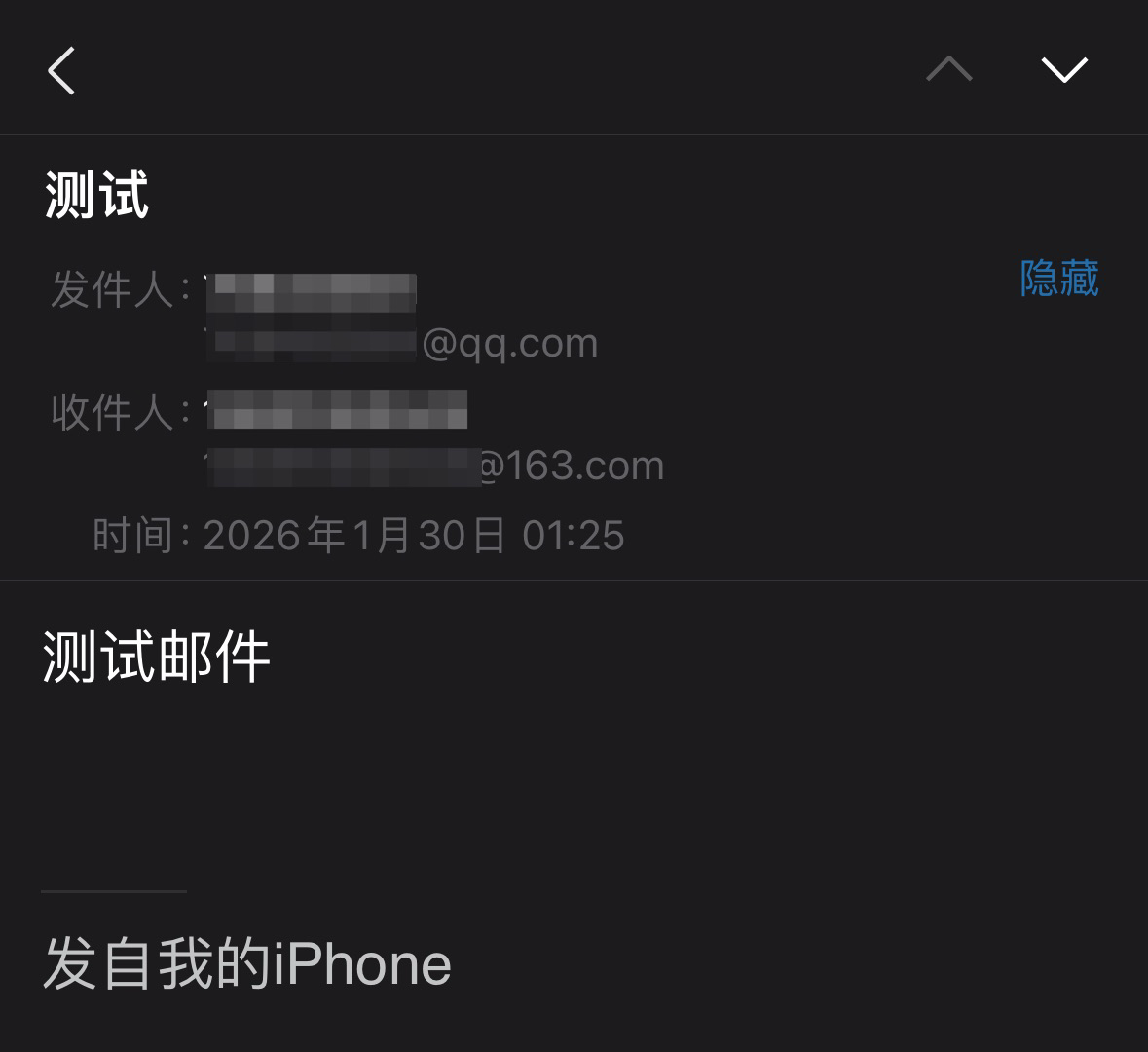The height and width of the screenshot is (1052, 1148).
Task: Tap the signature separator line
Action: (114, 891)
